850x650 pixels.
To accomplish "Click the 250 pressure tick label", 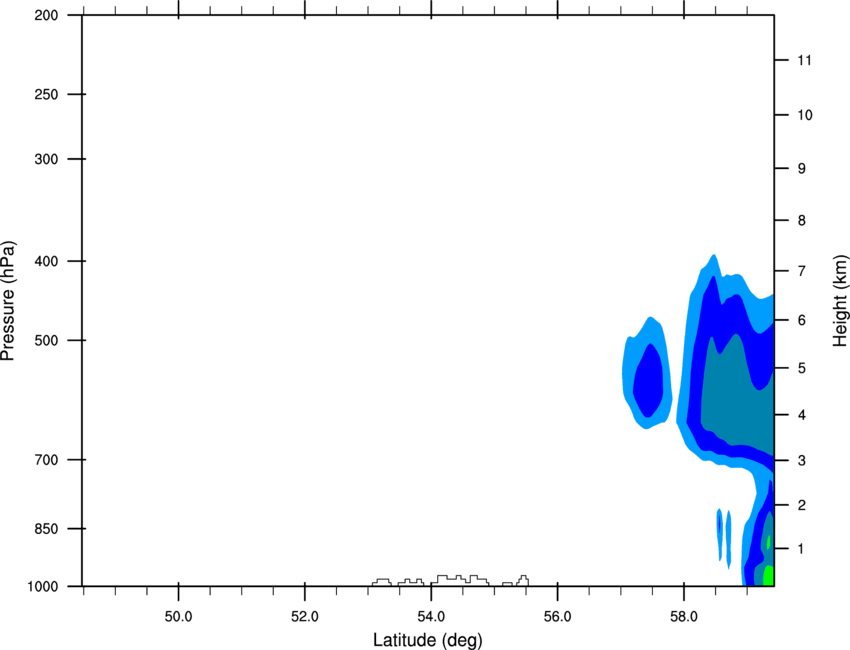I will click(46, 94).
